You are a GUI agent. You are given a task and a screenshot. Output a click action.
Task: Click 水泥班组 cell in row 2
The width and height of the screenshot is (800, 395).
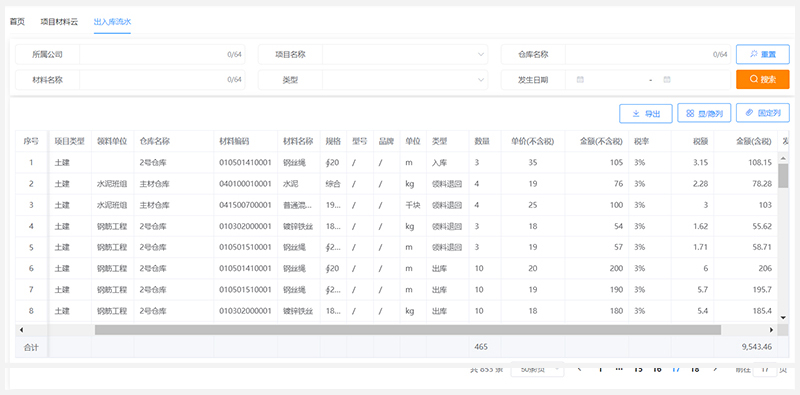click(112, 184)
